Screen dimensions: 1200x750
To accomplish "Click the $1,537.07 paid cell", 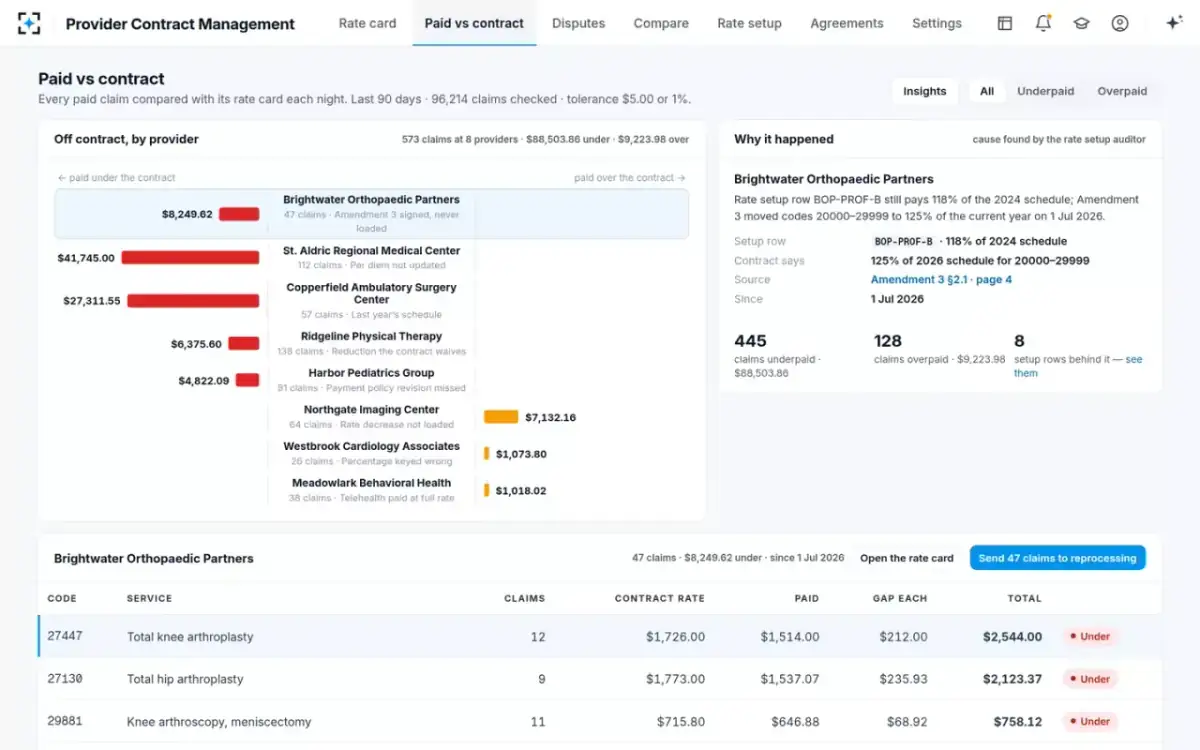I will pos(789,679).
